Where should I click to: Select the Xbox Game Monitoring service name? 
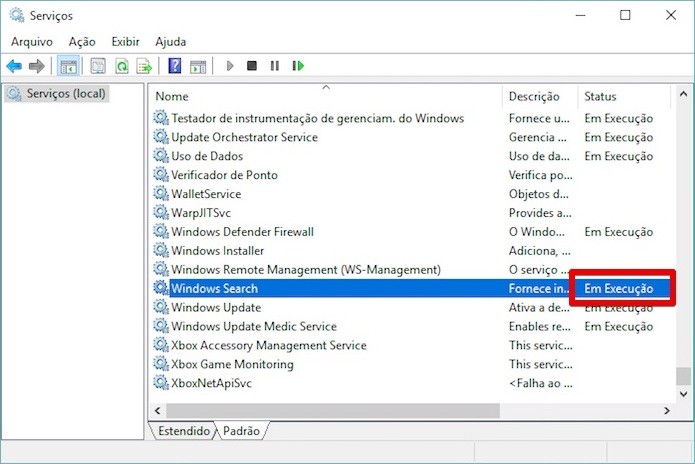tap(232, 364)
